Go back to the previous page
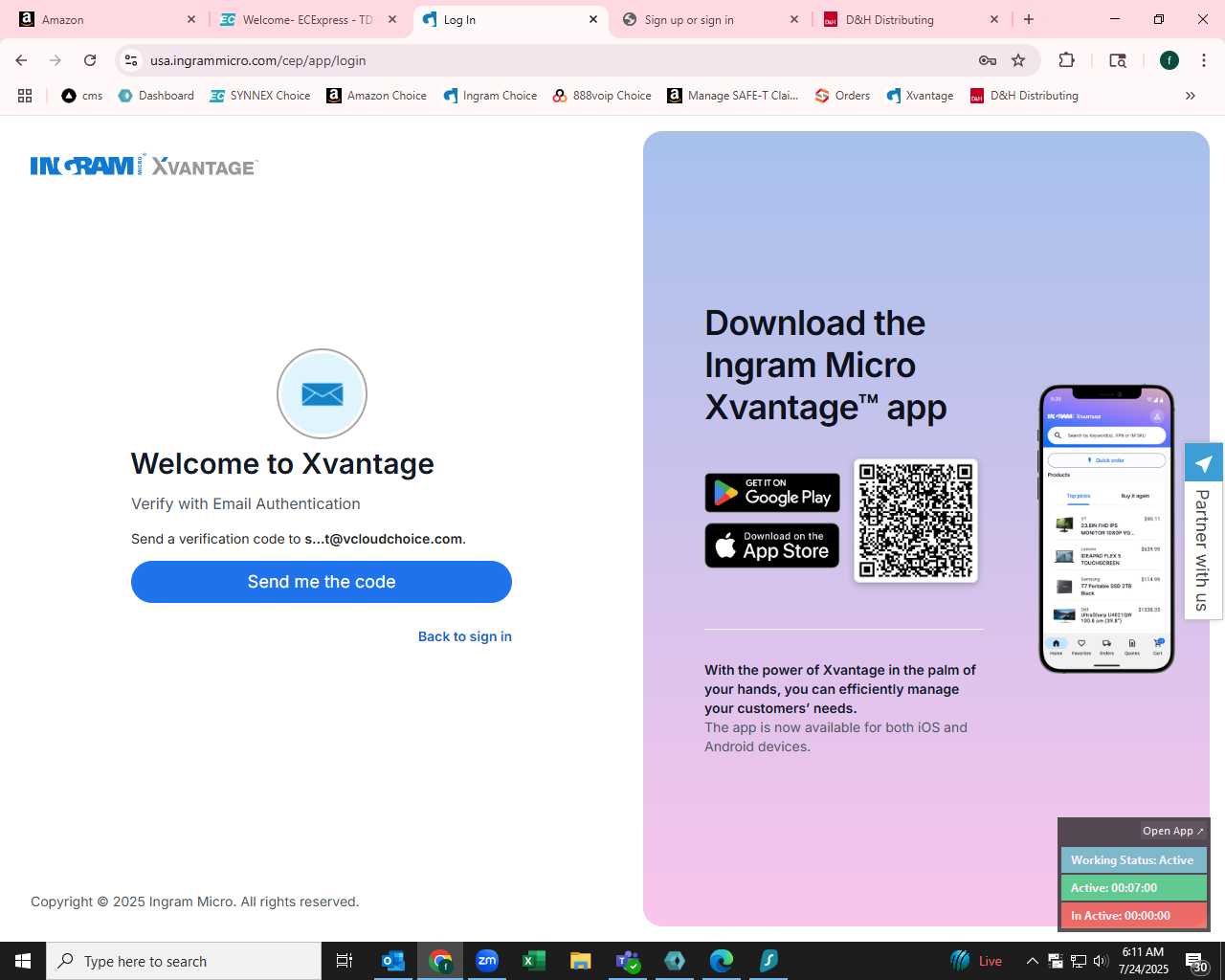 tap(21, 60)
